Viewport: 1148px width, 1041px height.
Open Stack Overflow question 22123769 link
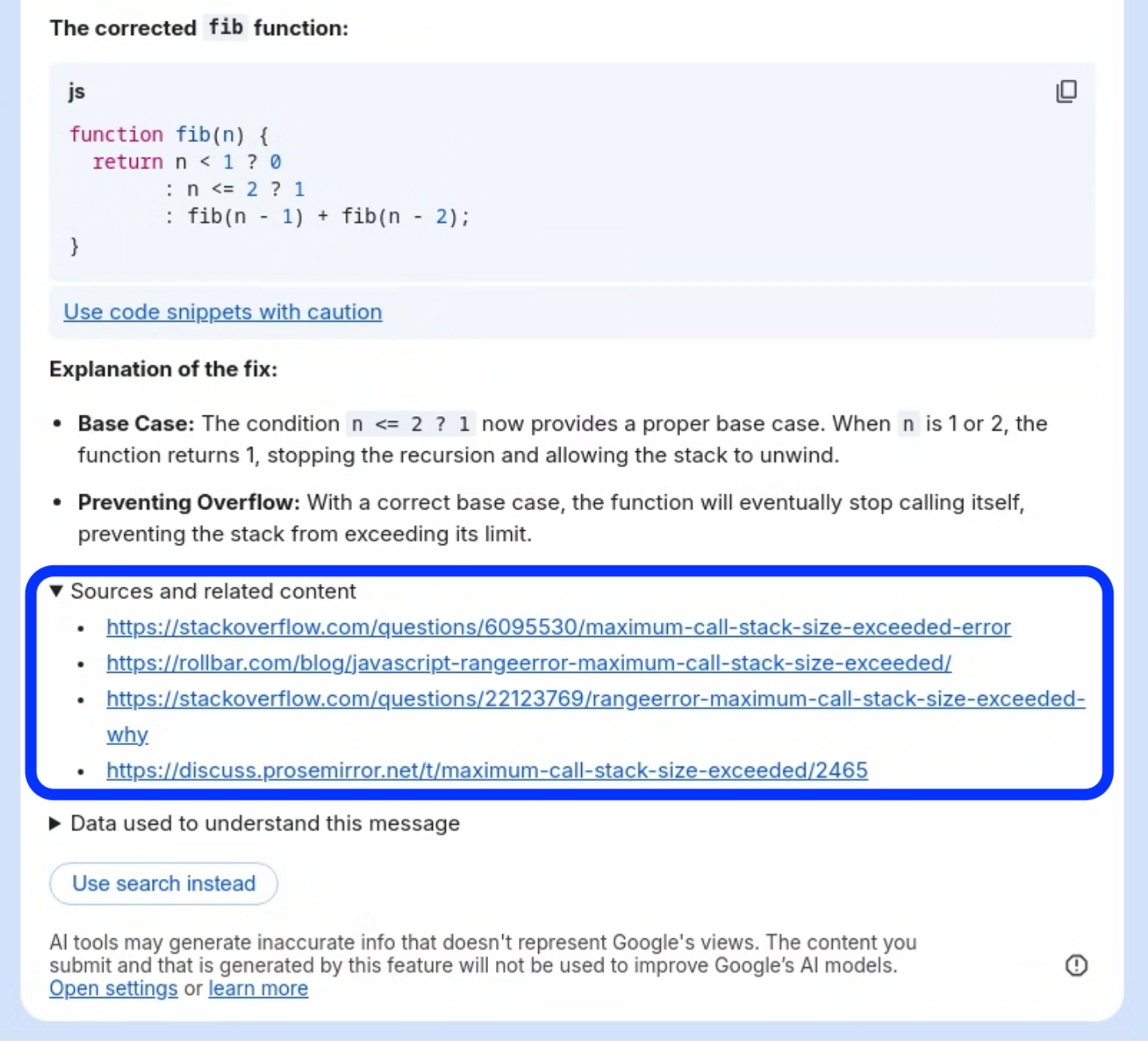point(595,699)
